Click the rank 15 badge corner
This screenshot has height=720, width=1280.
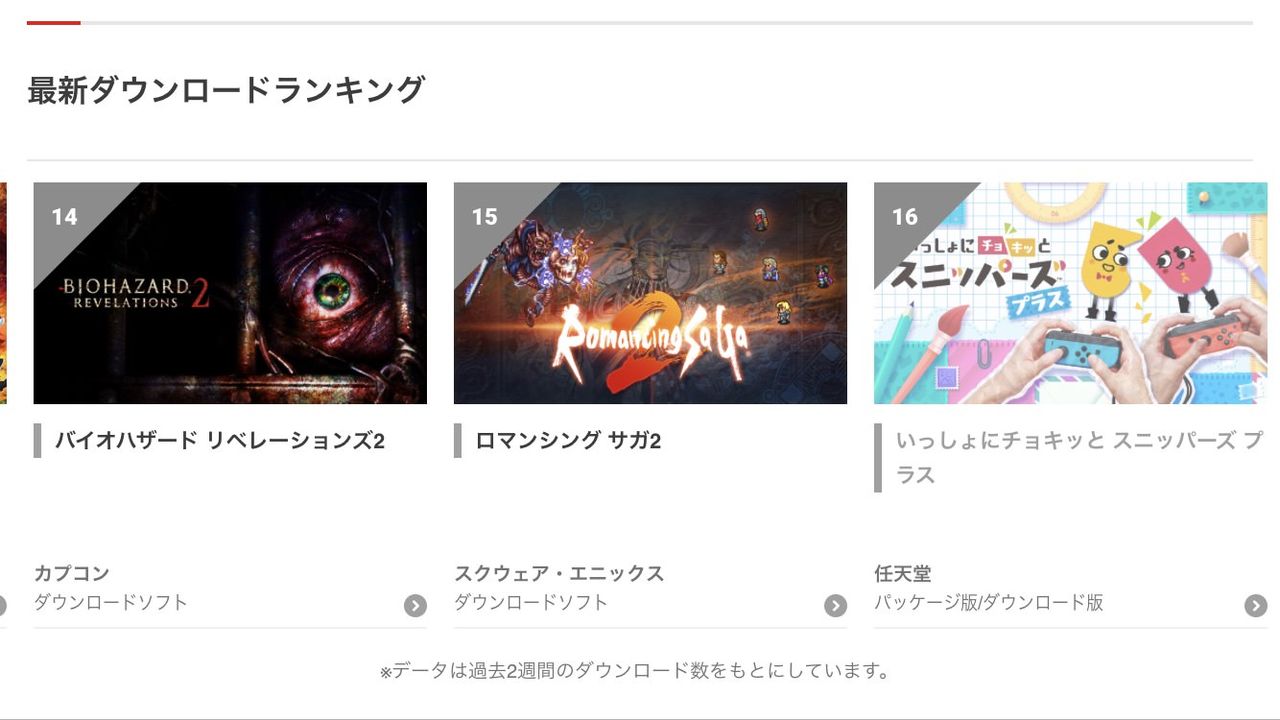click(x=485, y=216)
